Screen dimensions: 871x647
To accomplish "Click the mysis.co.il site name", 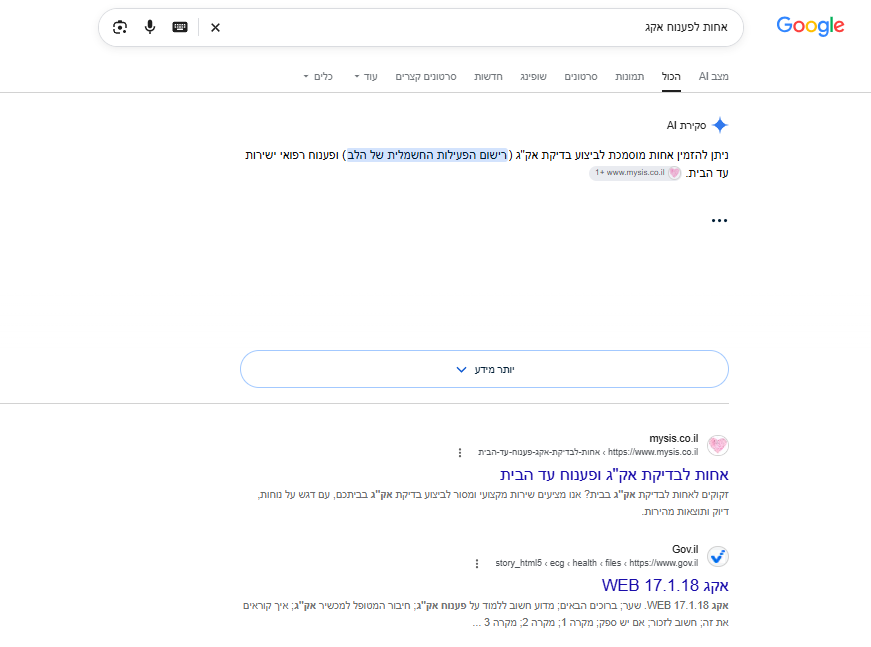I will [x=674, y=439].
